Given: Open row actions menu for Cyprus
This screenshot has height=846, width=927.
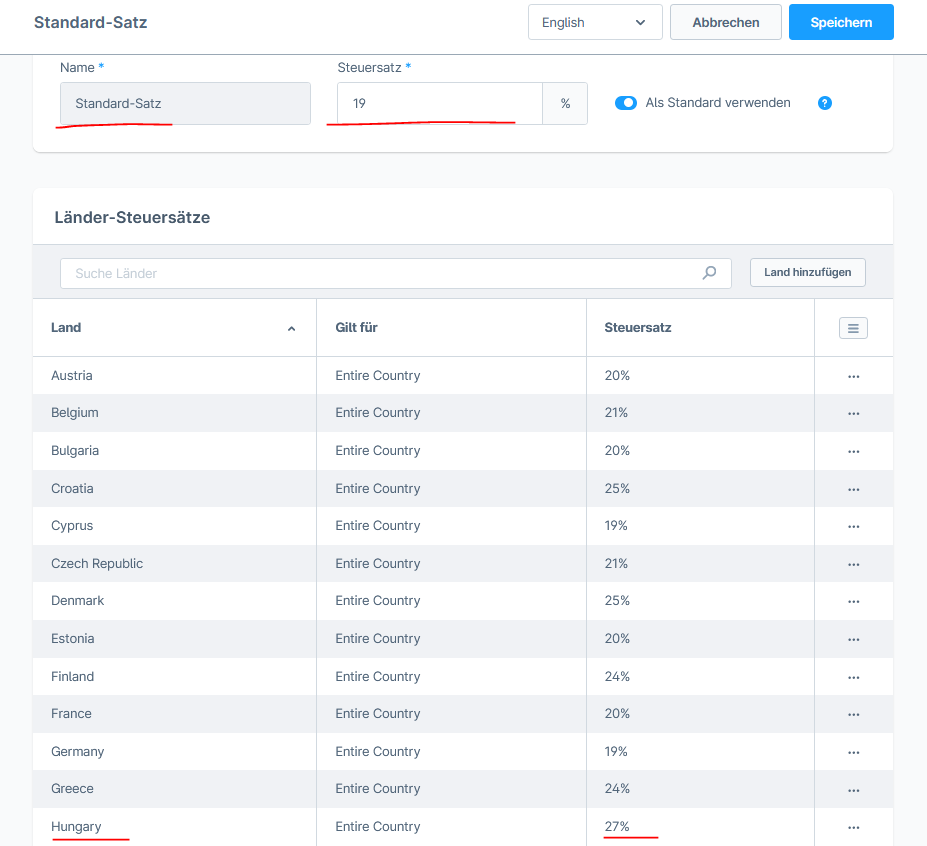Looking at the screenshot, I should tap(853, 526).
